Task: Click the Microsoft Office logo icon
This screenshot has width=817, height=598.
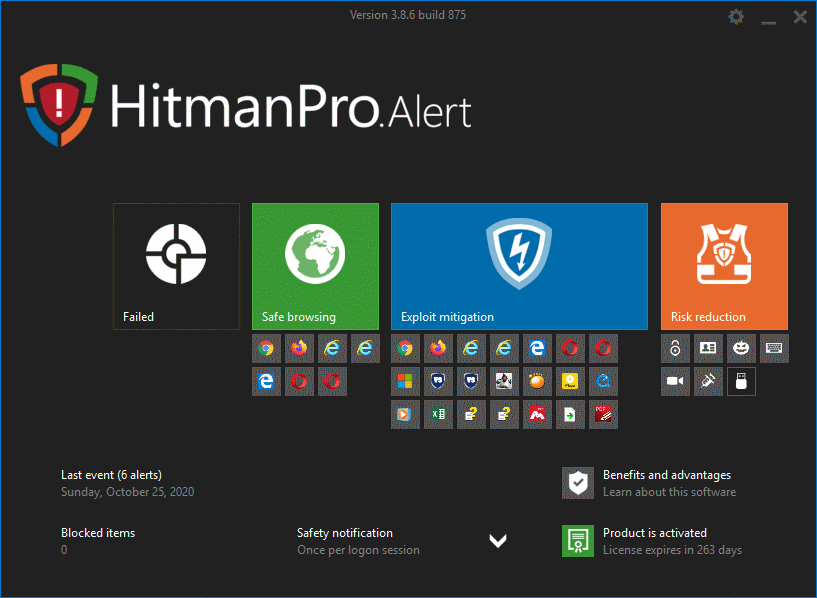Action: pos(405,382)
